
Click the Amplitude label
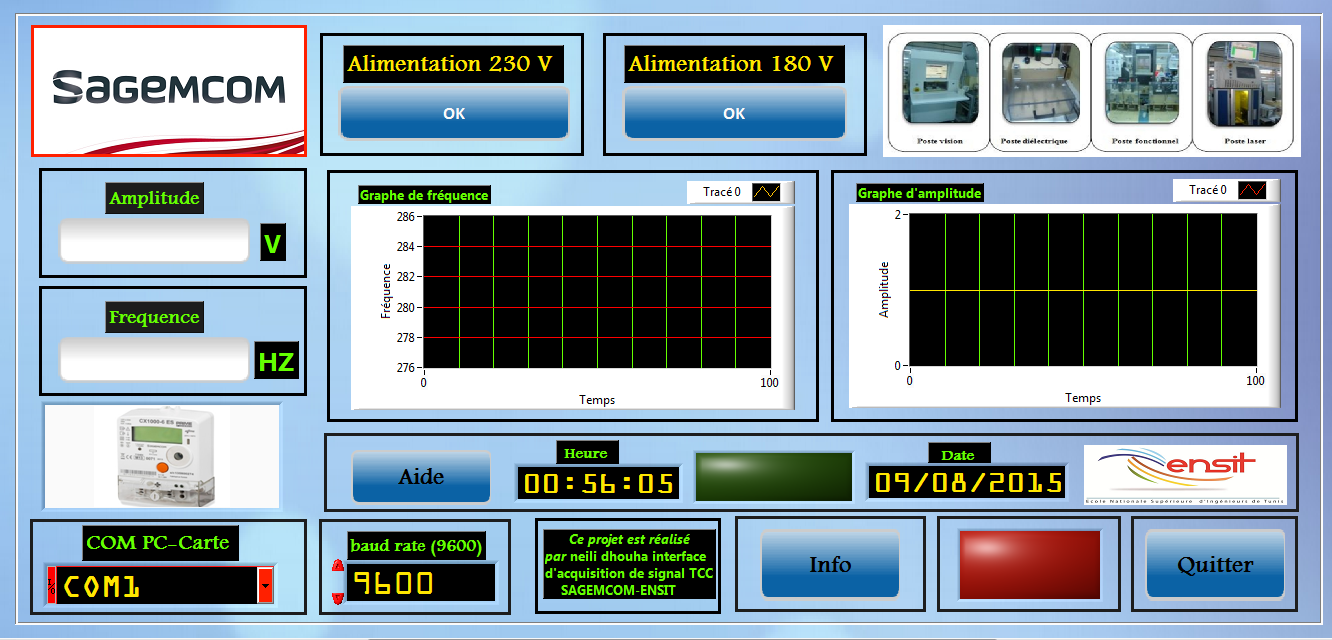(x=154, y=198)
